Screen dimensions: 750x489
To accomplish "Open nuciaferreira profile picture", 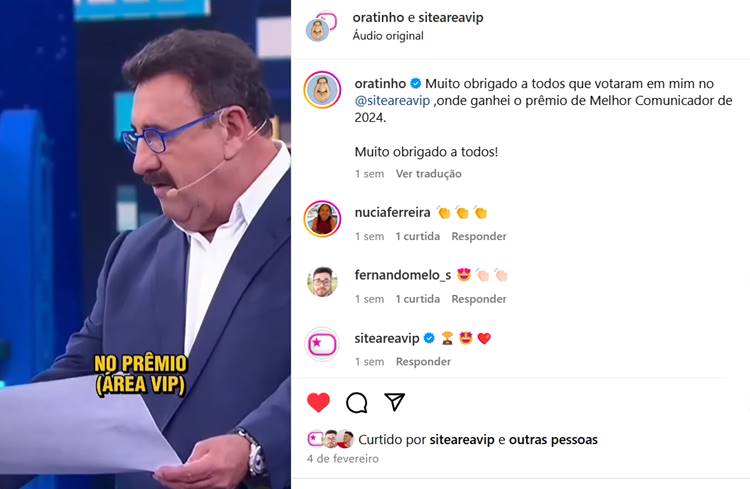I will click(x=322, y=219).
